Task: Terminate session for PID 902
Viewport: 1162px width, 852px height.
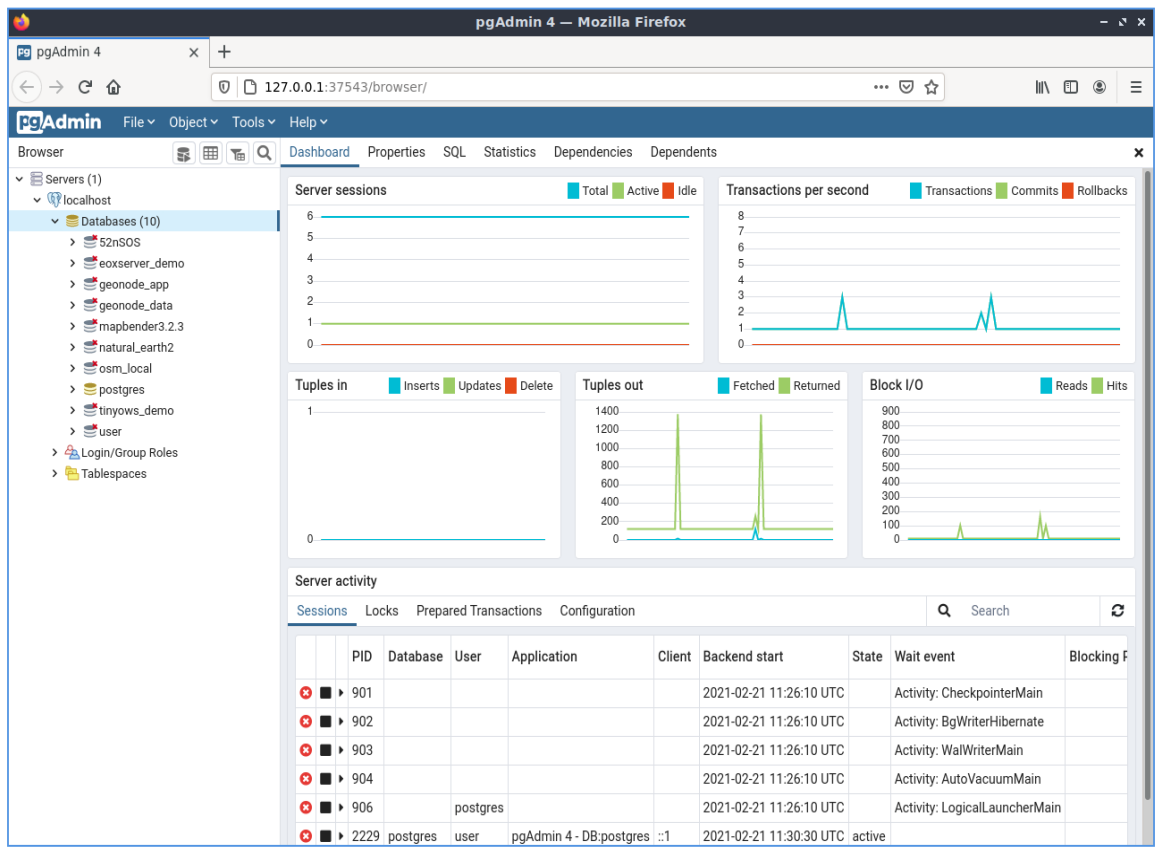Action: [305, 721]
